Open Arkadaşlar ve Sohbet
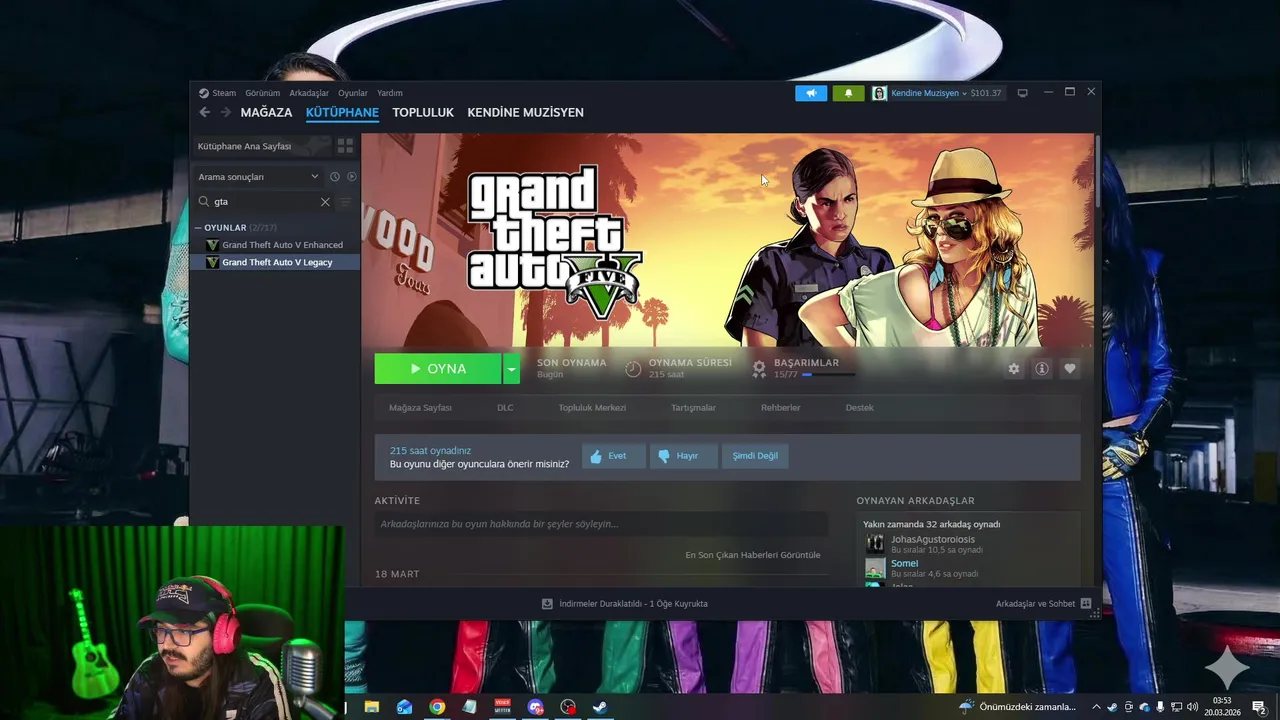Screen dimensions: 1280x720 1043,604
